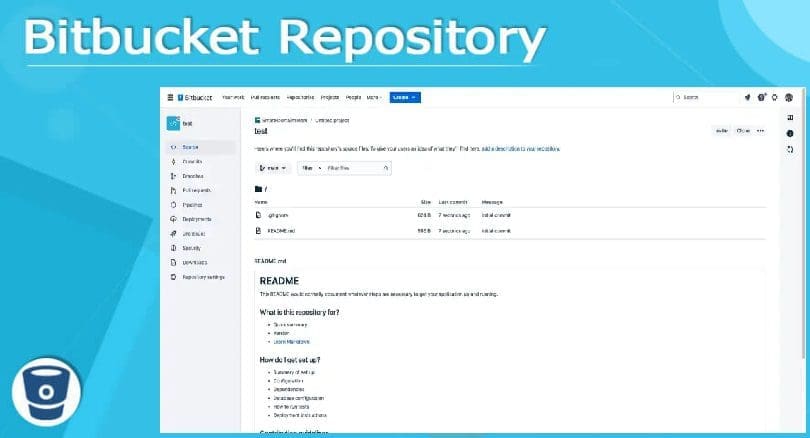Open the README.md file in the list
810x438 pixels.
click(x=281, y=231)
